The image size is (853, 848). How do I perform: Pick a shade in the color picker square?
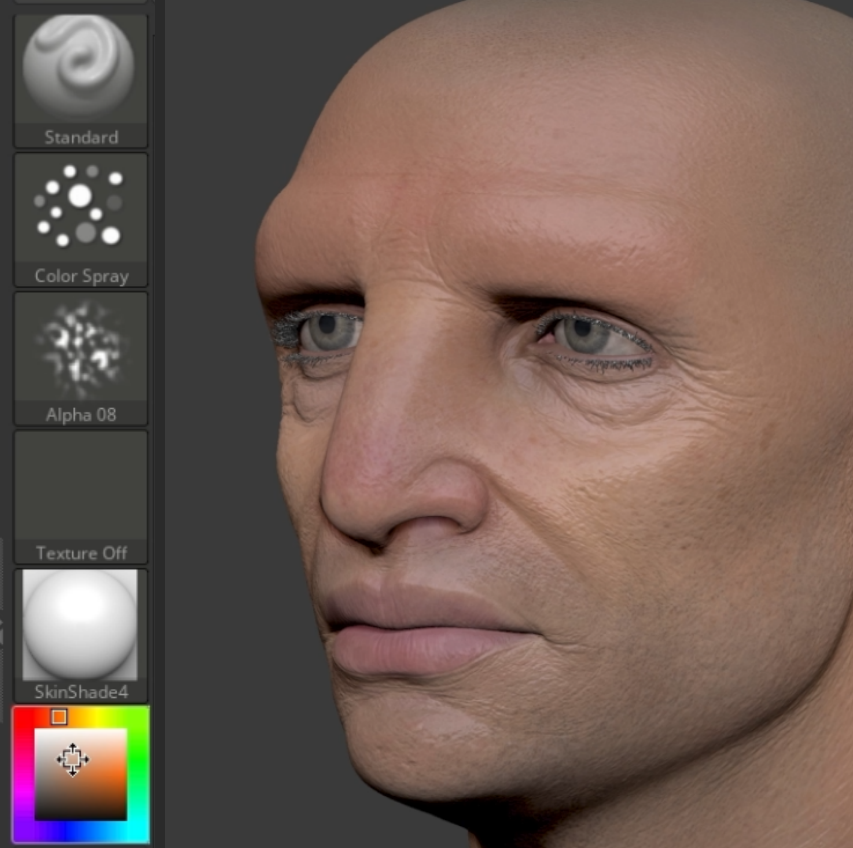pos(81,775)
